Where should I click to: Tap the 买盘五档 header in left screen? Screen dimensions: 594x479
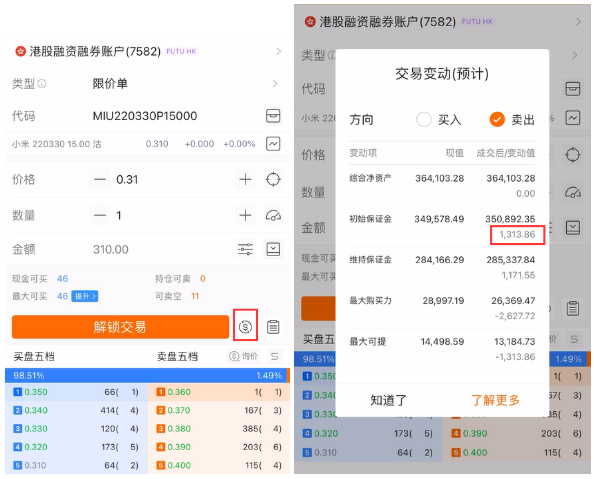click(x=34, y=356)
